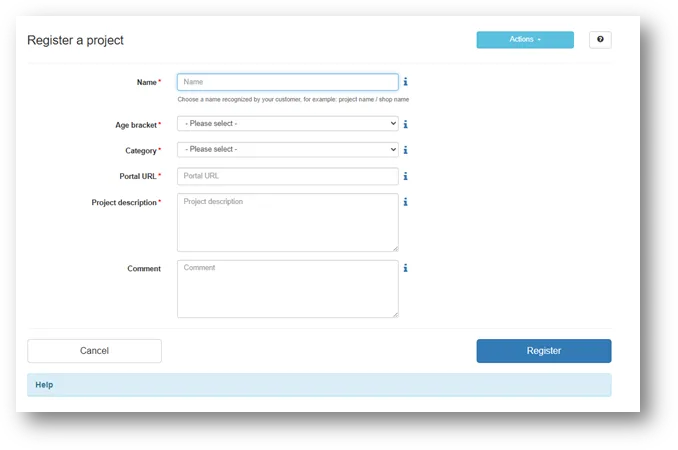Screen dimensions: 678x450
Task: Click the Category label
Action: [x=141, y=150]
